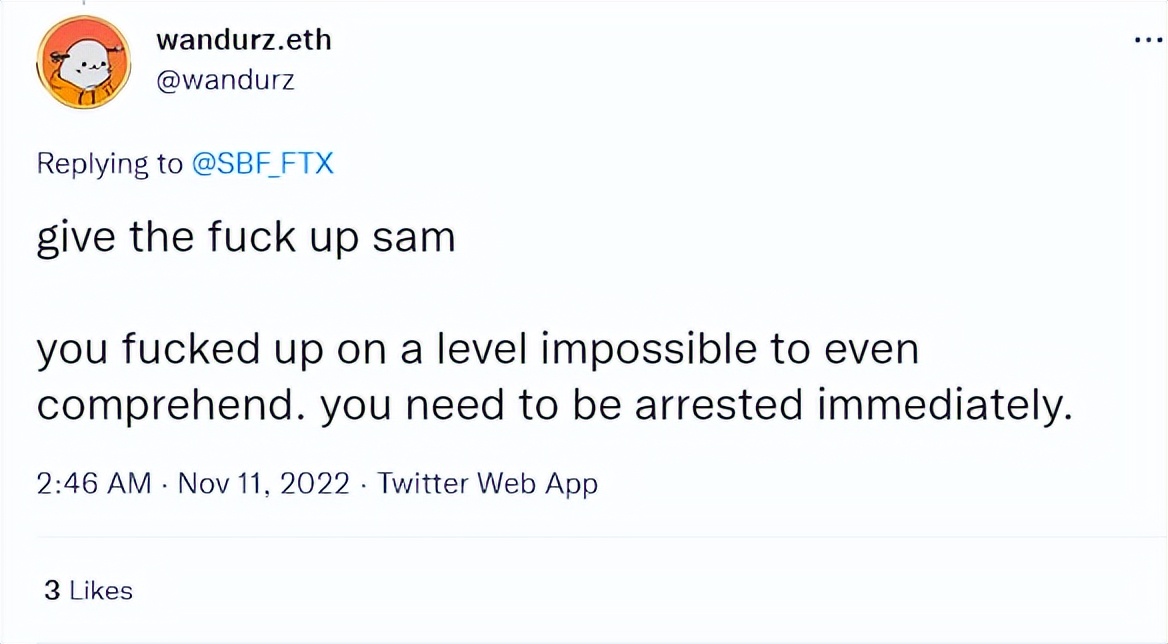This screenshot has width=1168, height=644.
Task: Click the word "even" in the tweet
Action: pyautogui.click(x=873, y=350)
